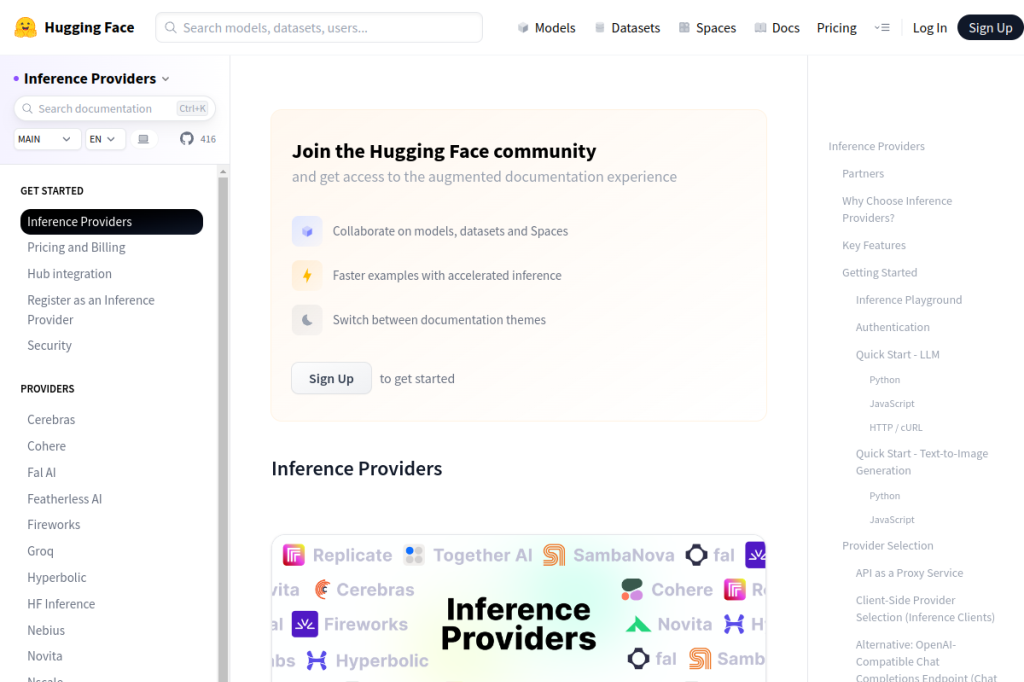Open the Security sidebar page
This screenshot has height=682, width=1024.
50,346
